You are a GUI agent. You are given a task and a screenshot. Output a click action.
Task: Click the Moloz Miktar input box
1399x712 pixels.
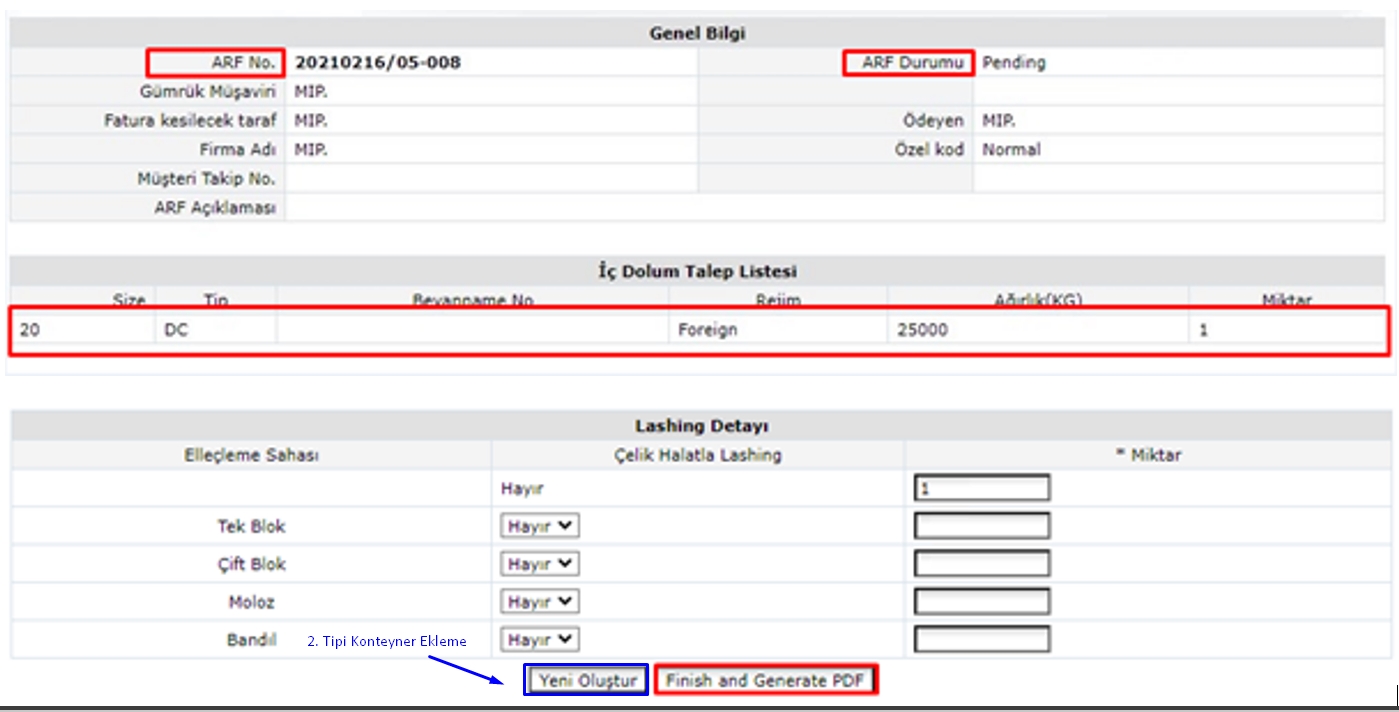coord(981,602)
